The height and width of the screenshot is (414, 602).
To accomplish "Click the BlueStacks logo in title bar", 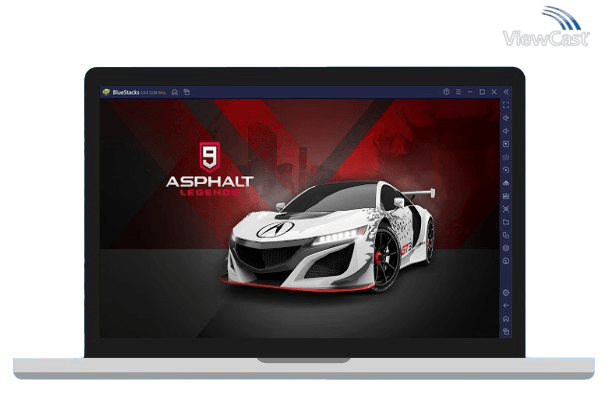I will [106, 92].
